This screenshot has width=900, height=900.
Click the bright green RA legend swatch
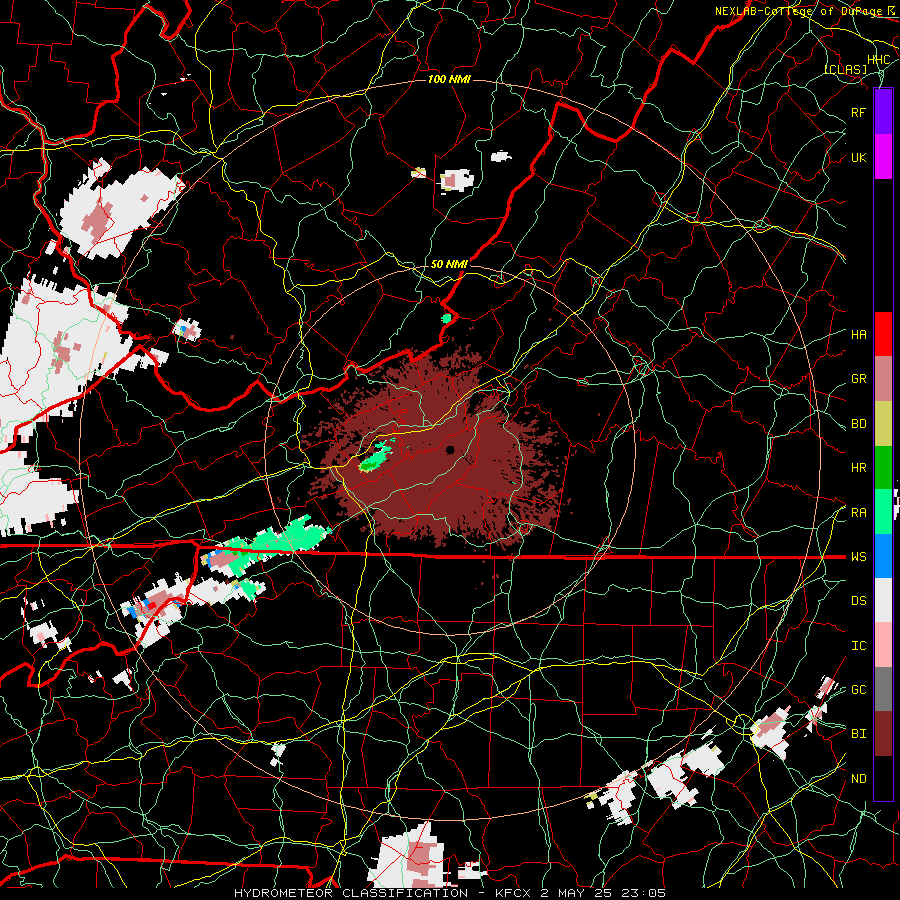click(x=883, y=512)
